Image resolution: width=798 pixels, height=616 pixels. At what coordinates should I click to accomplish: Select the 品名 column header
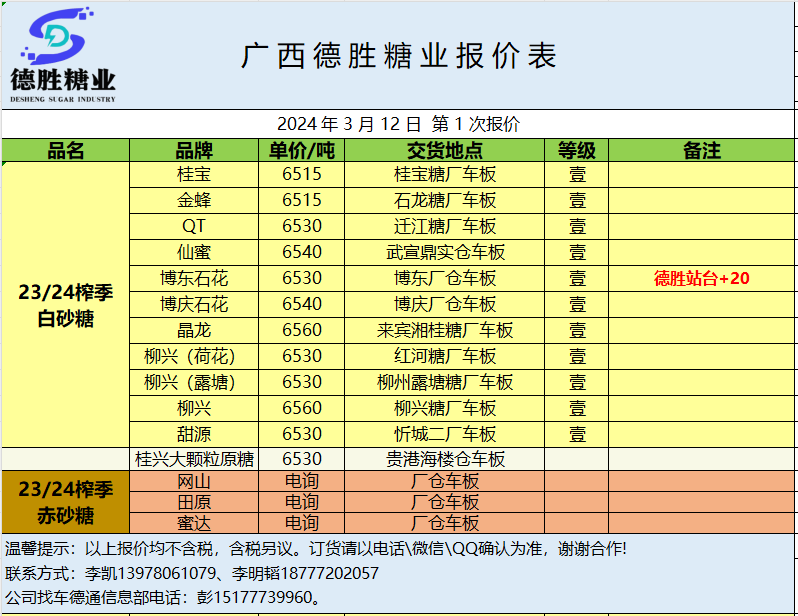[66, 150]
